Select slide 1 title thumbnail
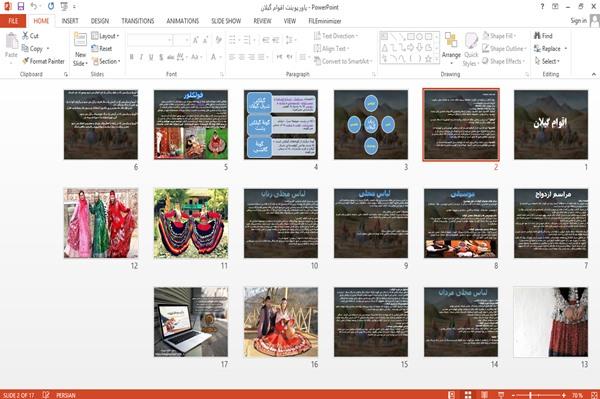 (x=551, y=124)
